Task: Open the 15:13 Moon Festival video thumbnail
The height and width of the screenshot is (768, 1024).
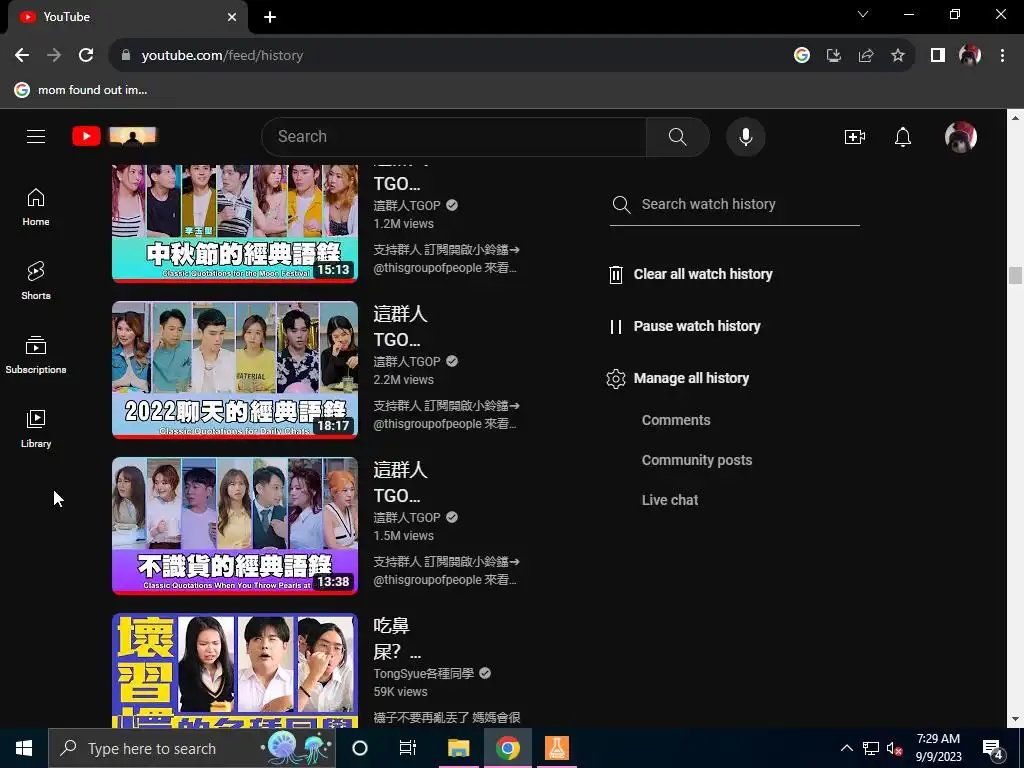Action: [235, 223]
